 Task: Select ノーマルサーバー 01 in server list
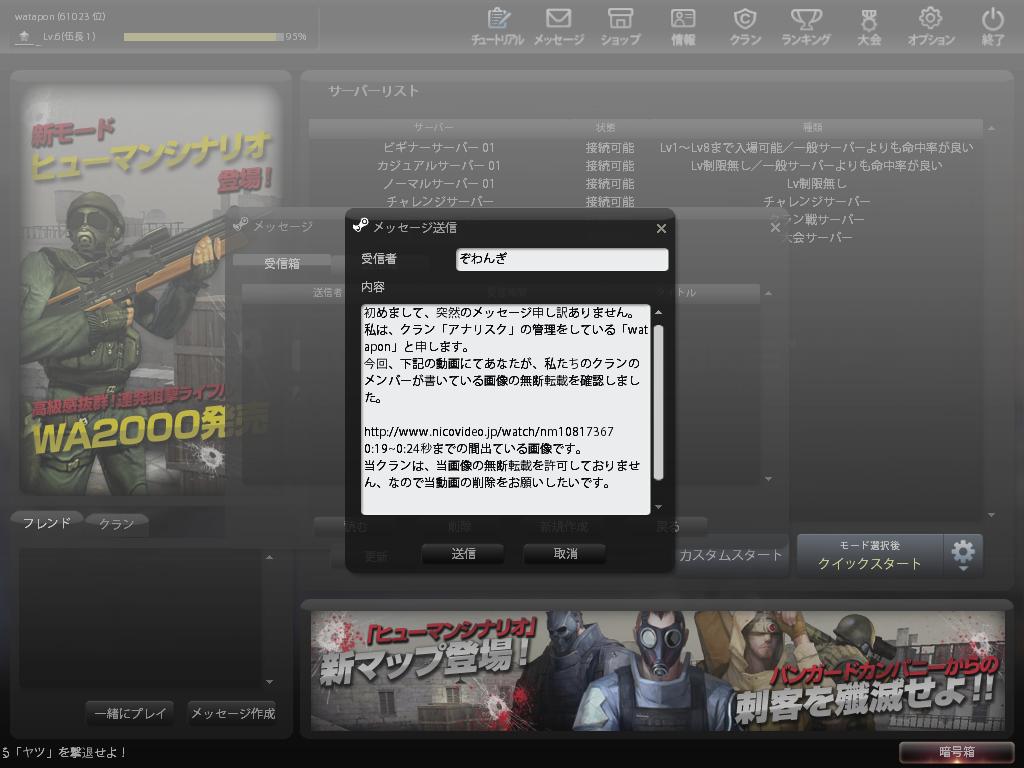pos(438,184)
